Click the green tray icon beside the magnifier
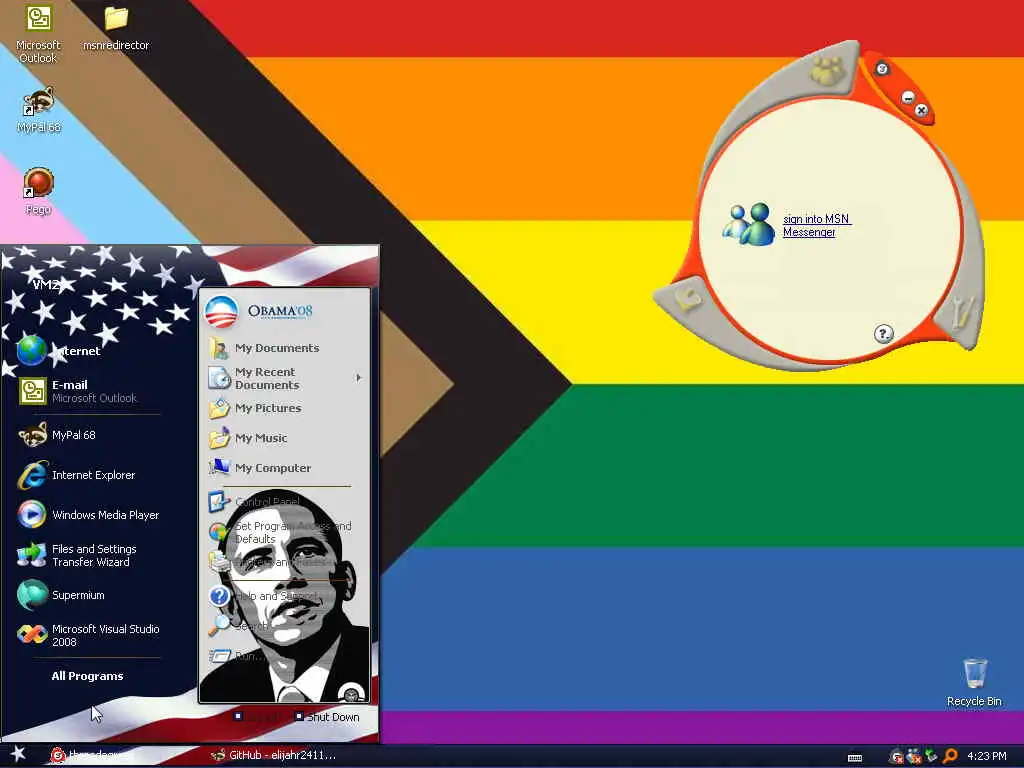1024x768 pixels. [931, 756]
